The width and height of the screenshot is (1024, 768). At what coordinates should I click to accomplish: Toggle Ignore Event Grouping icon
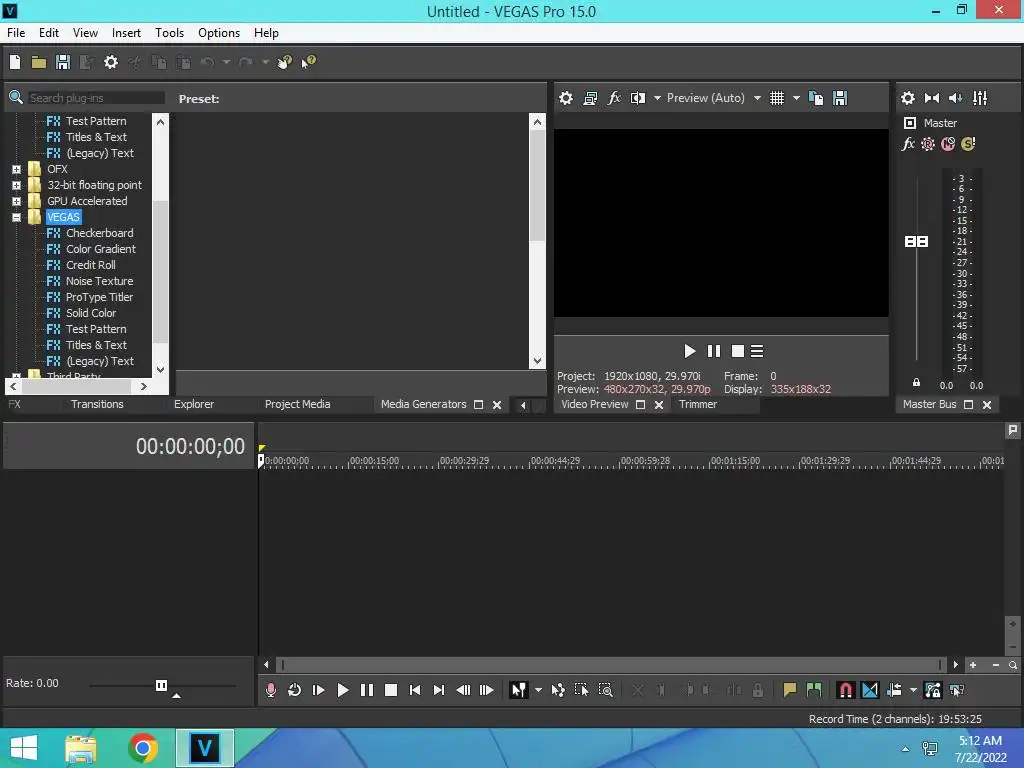pyautogui.click(x=957, y=690)
